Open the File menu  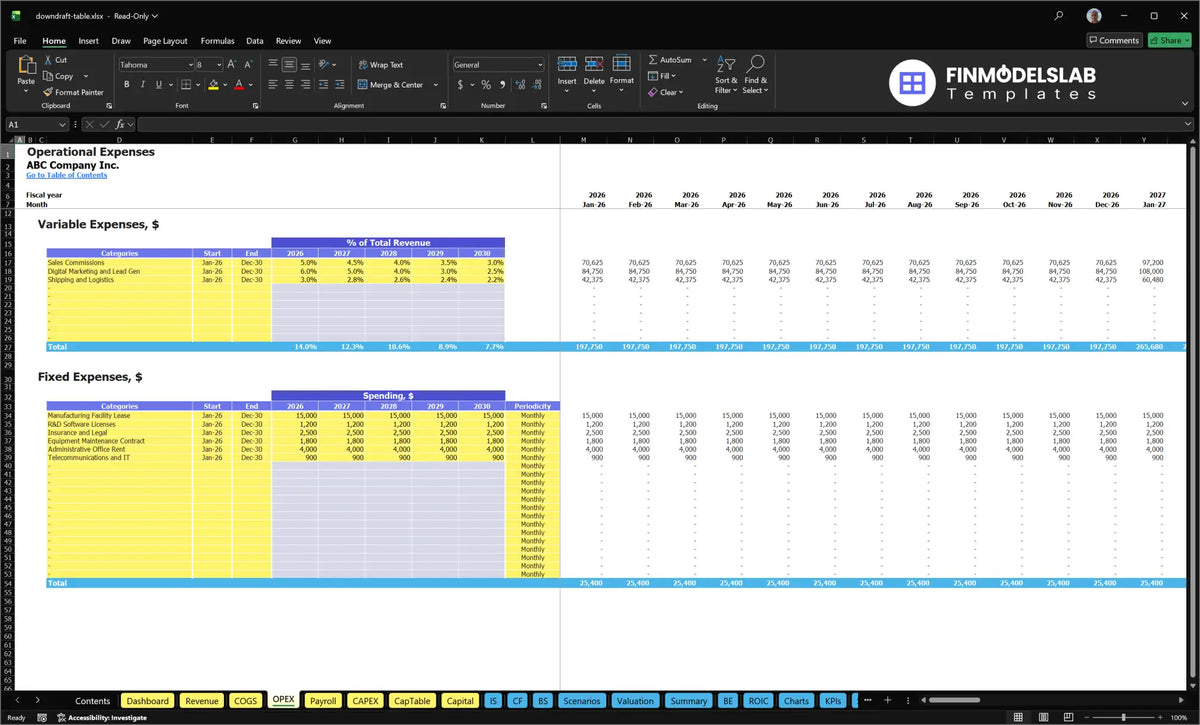tap(20, 41)
